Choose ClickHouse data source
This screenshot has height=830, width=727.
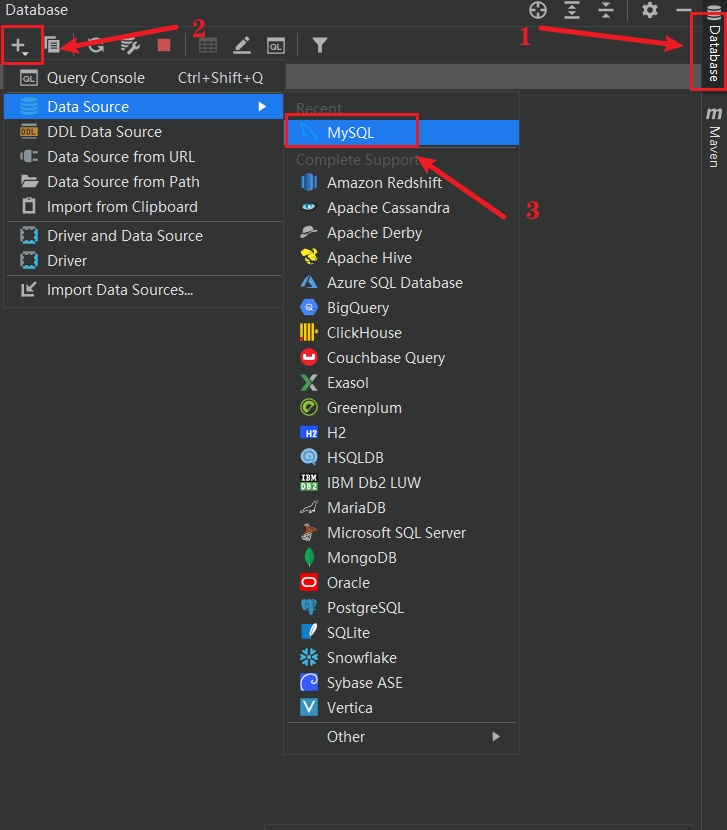point(402,332)
